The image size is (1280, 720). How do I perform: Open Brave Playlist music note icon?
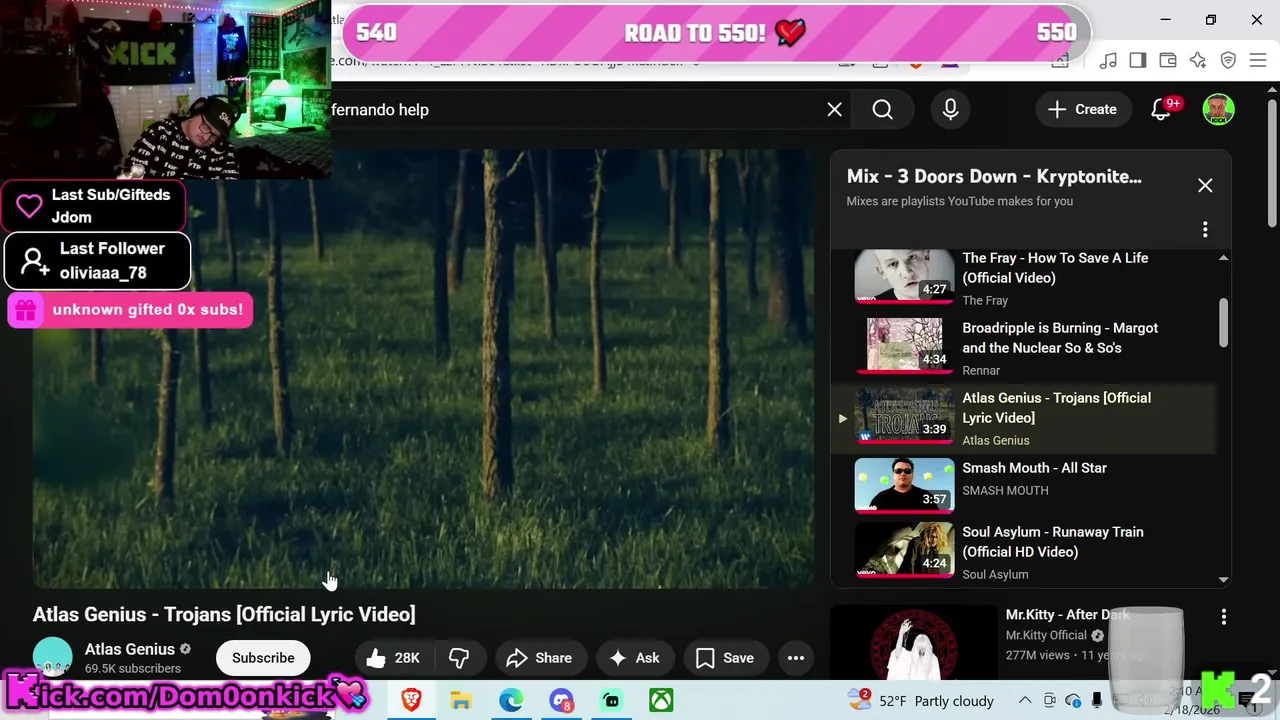1108,61
